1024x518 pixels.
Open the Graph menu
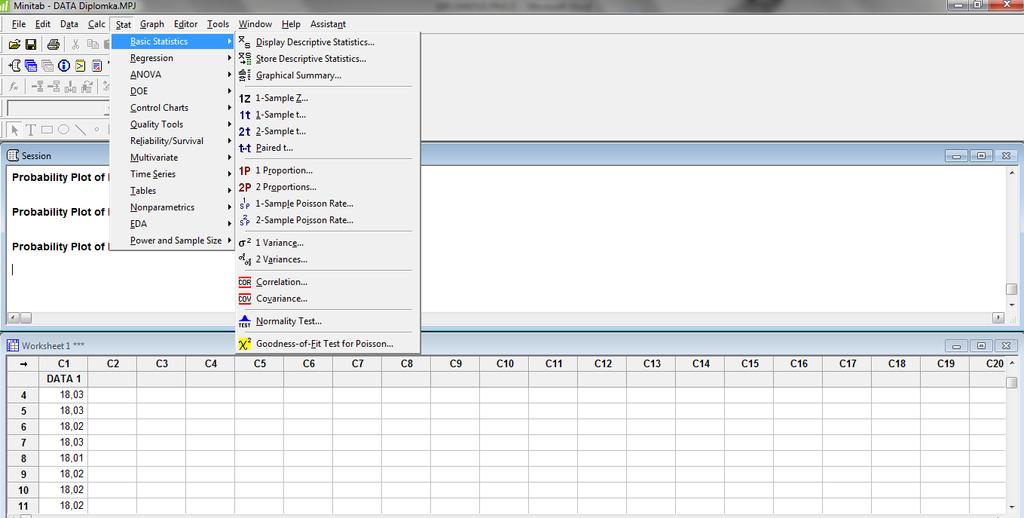tap(152, 24)
